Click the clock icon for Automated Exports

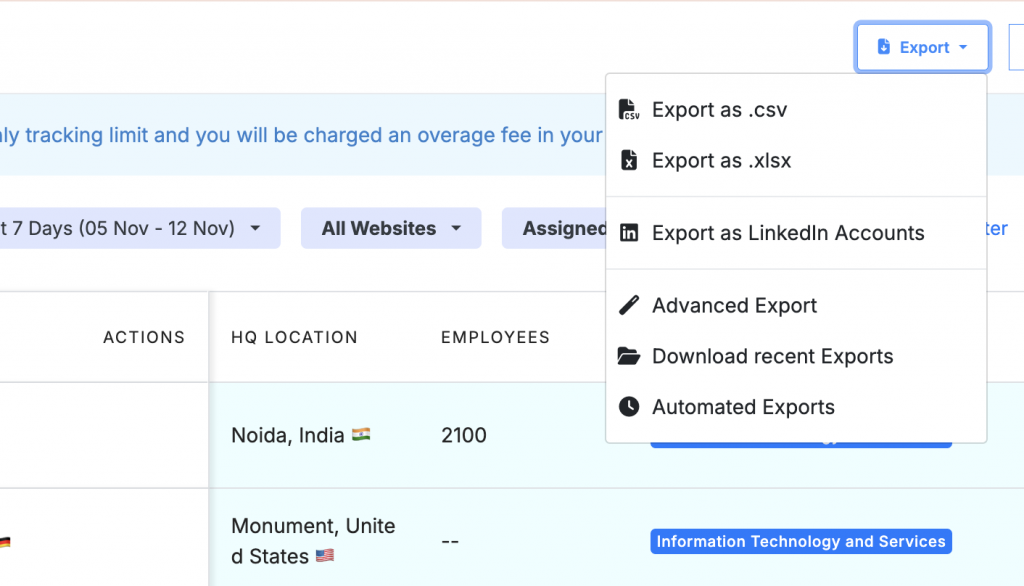coord(629,407)
